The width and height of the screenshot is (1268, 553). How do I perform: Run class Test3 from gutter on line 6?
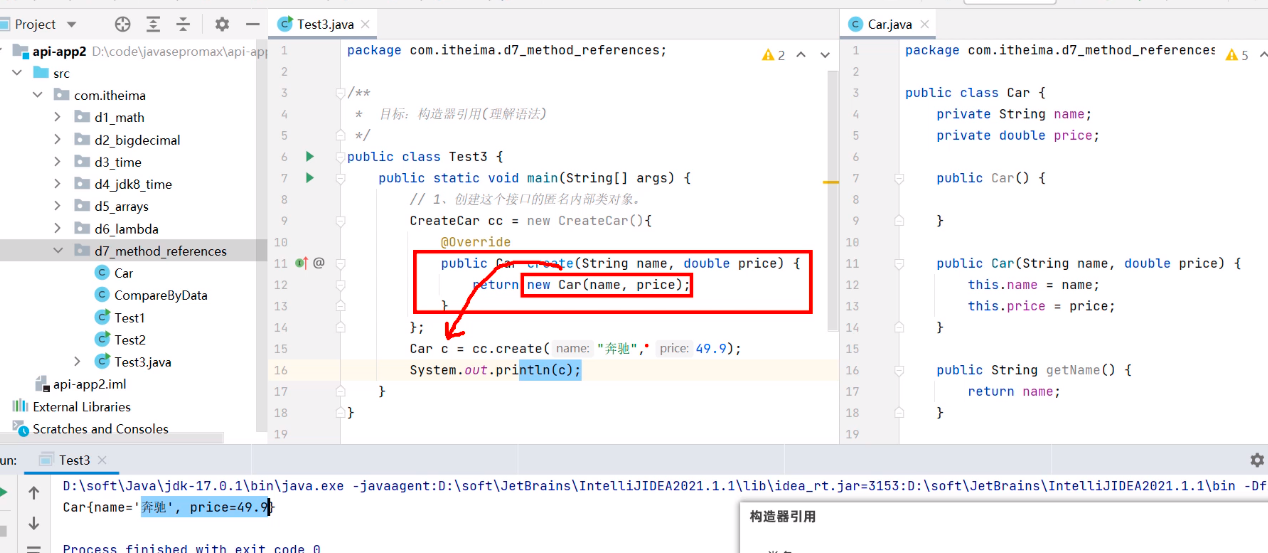[x=310, y=156]
